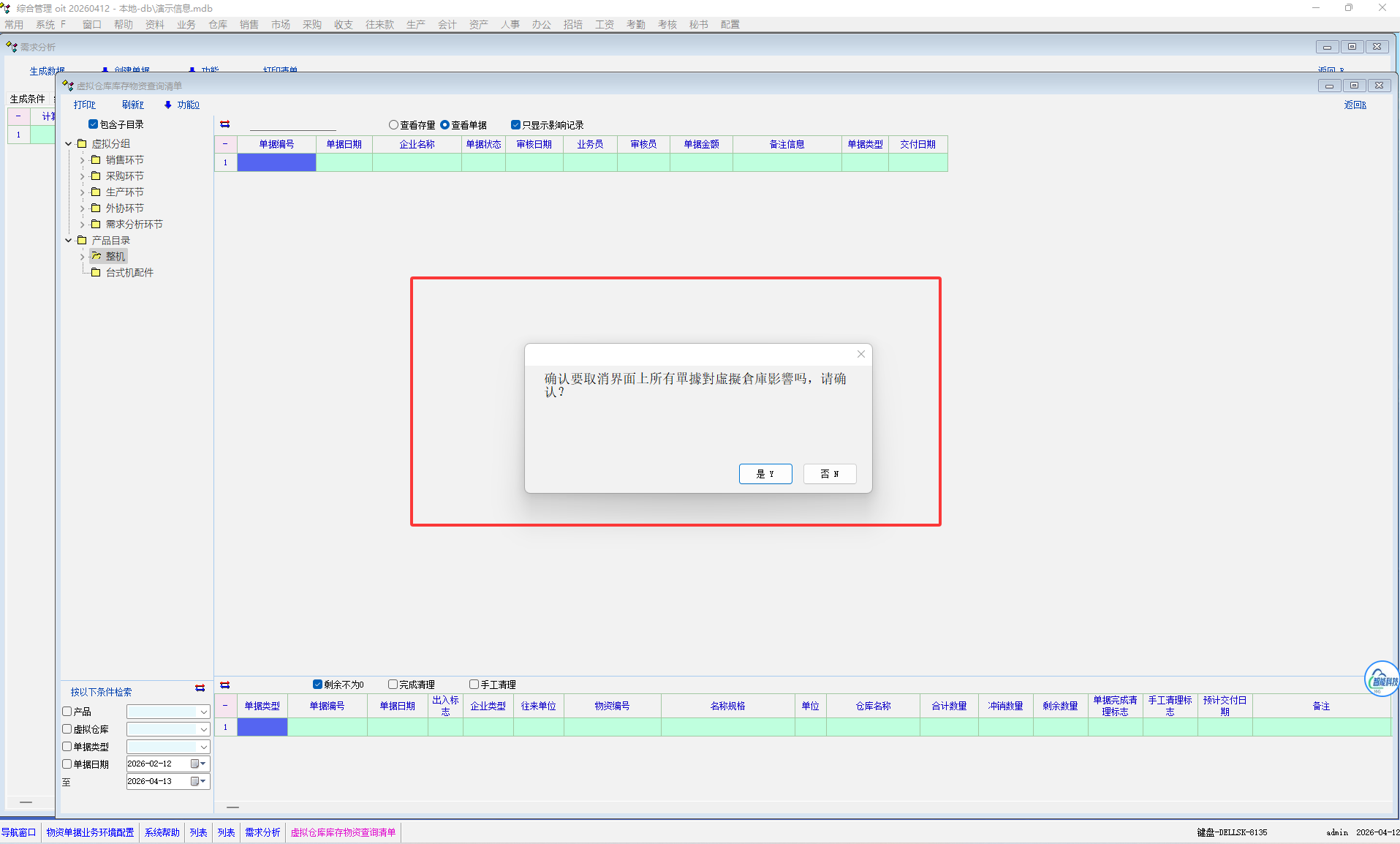The height and width of the screenshot is (844, 1400).
Task: Select the 台式机配件 folder icon
Action: point(96,272)
